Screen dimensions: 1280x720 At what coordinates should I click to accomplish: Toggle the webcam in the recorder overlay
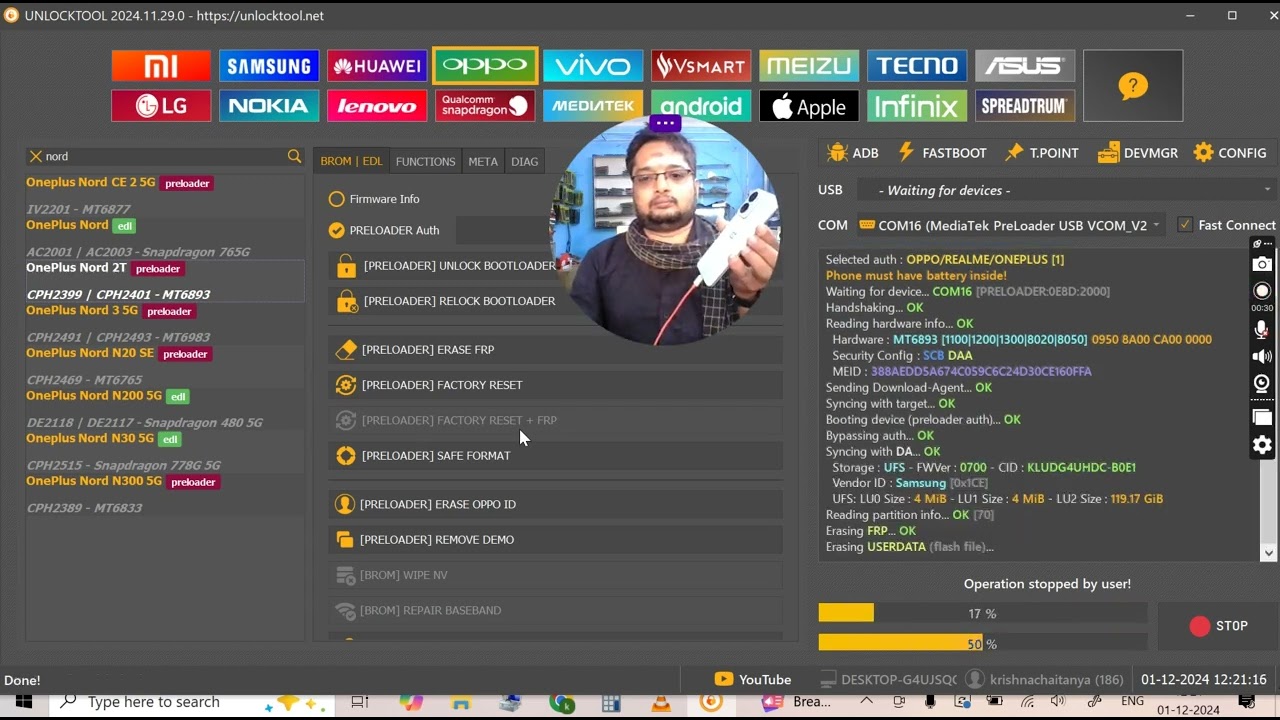(1263, 383)
